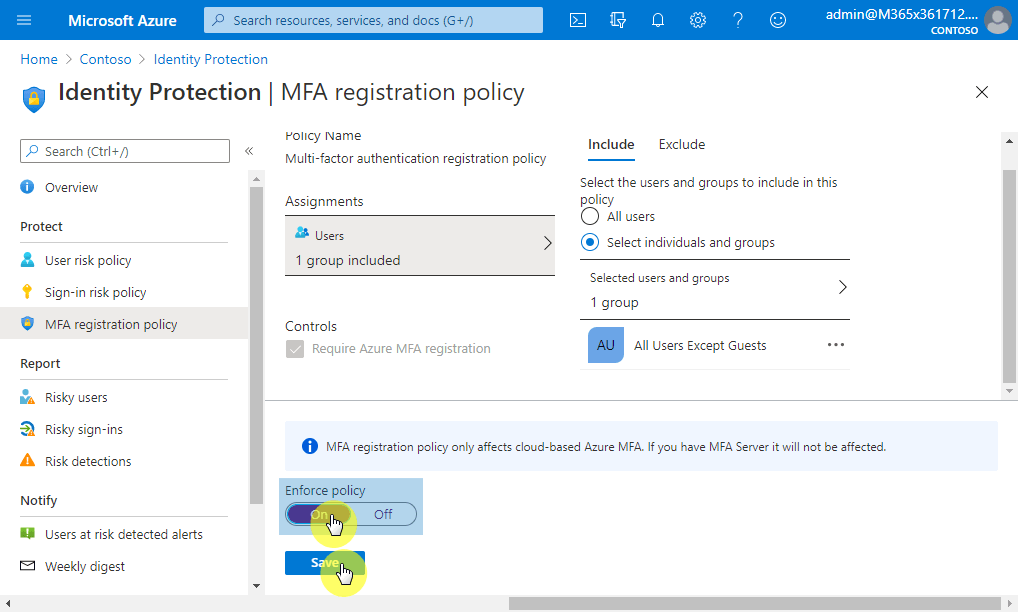Collapse the sidebar with double chevron
This screenshot has width=1018, height=612.
pos(249,151)
